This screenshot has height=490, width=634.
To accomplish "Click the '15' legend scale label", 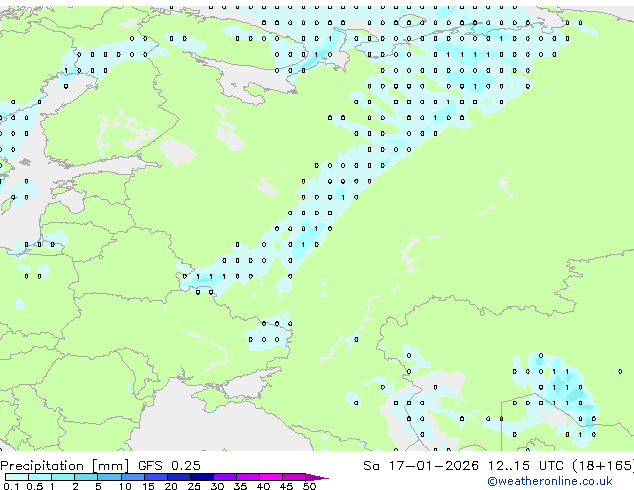I will tap(148, 486).
